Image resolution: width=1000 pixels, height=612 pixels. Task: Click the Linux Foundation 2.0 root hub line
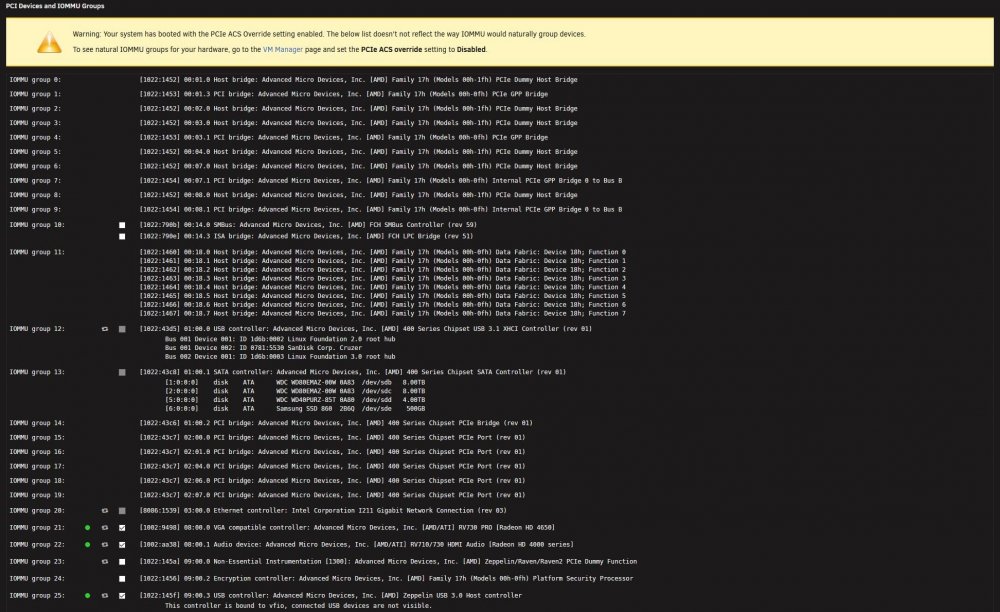[x=280, y=339]
